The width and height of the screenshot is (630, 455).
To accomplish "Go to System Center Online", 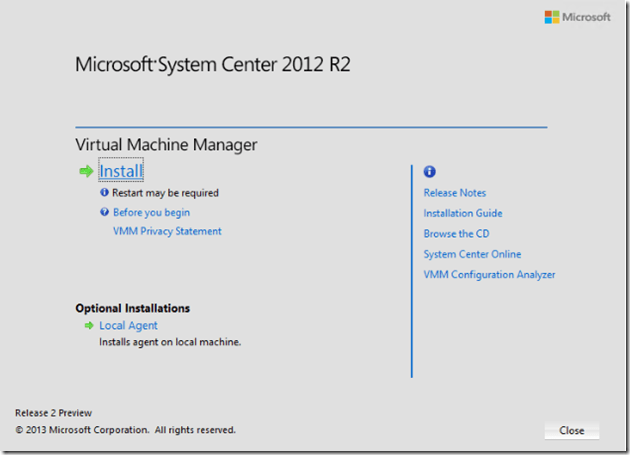I will pyautogui.click(x=472, y=254).
